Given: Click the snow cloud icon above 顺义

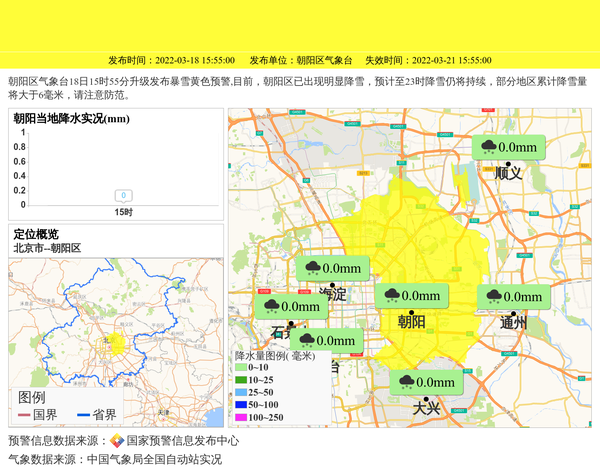Looking at the screenshot, I should (x=489, y=148).
